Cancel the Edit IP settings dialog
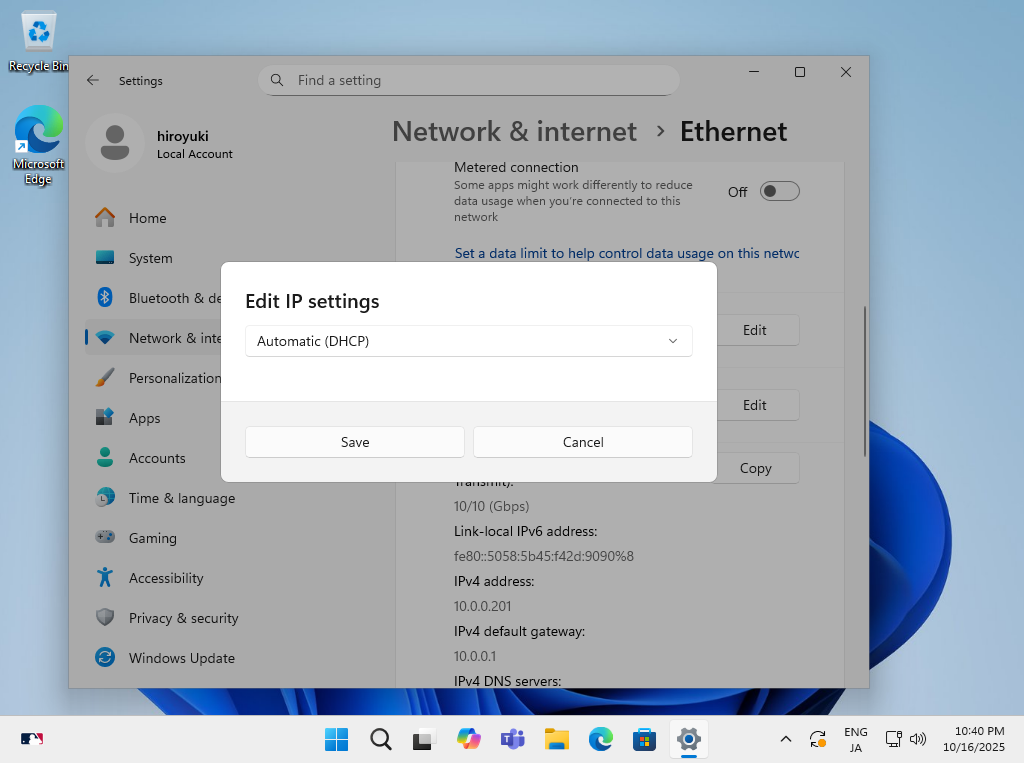This screenshot has width=1024, height=763. tap(582, 442)
